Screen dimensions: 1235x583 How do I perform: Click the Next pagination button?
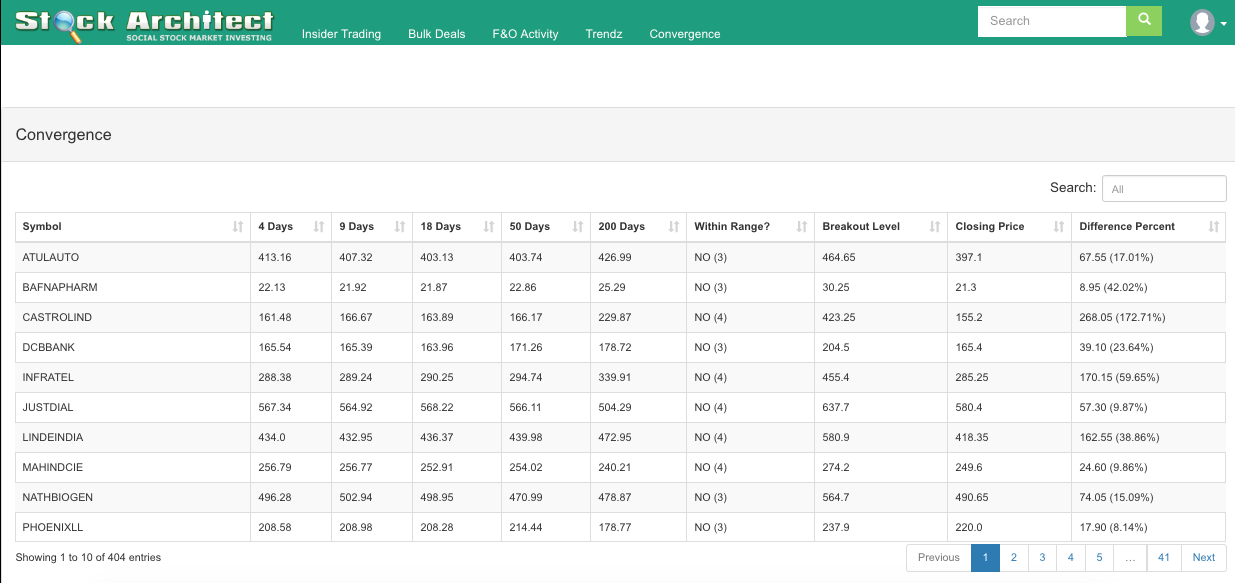pyautogui.click(x=1204, y=558)
